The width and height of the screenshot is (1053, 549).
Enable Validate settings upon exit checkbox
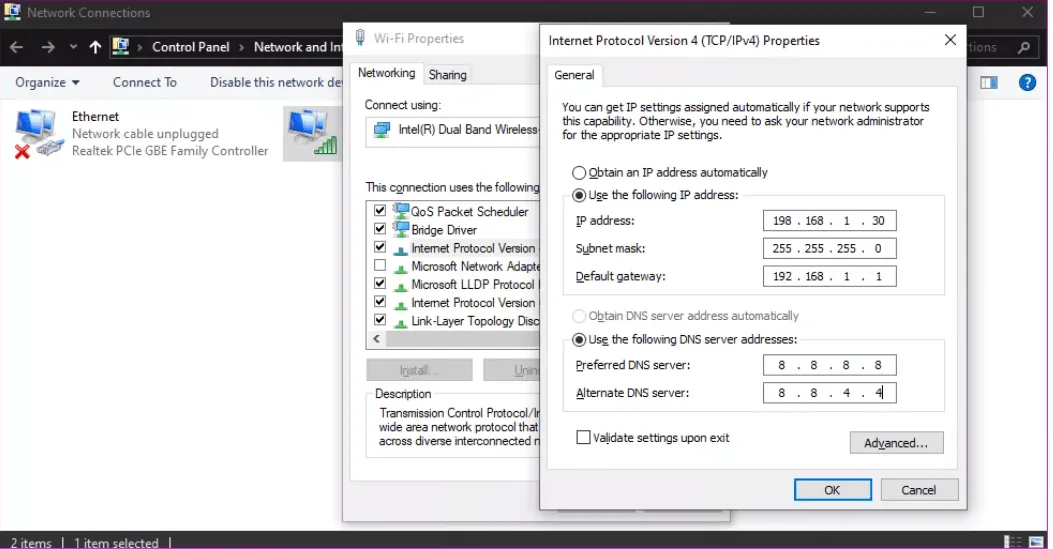583,438
